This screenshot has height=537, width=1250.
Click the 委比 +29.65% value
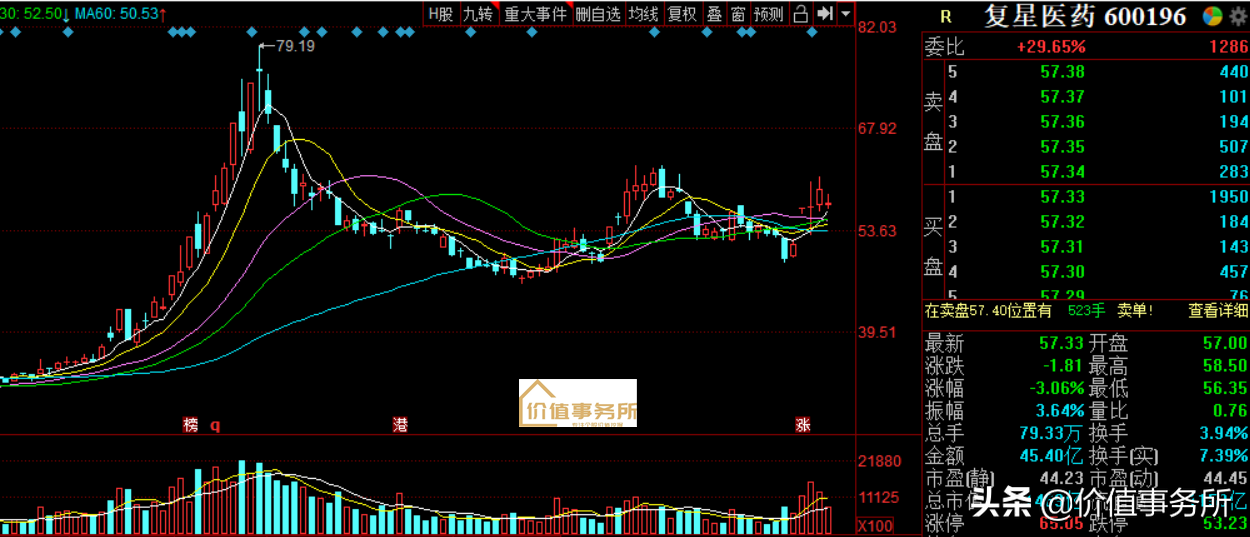click(1051, 46)
